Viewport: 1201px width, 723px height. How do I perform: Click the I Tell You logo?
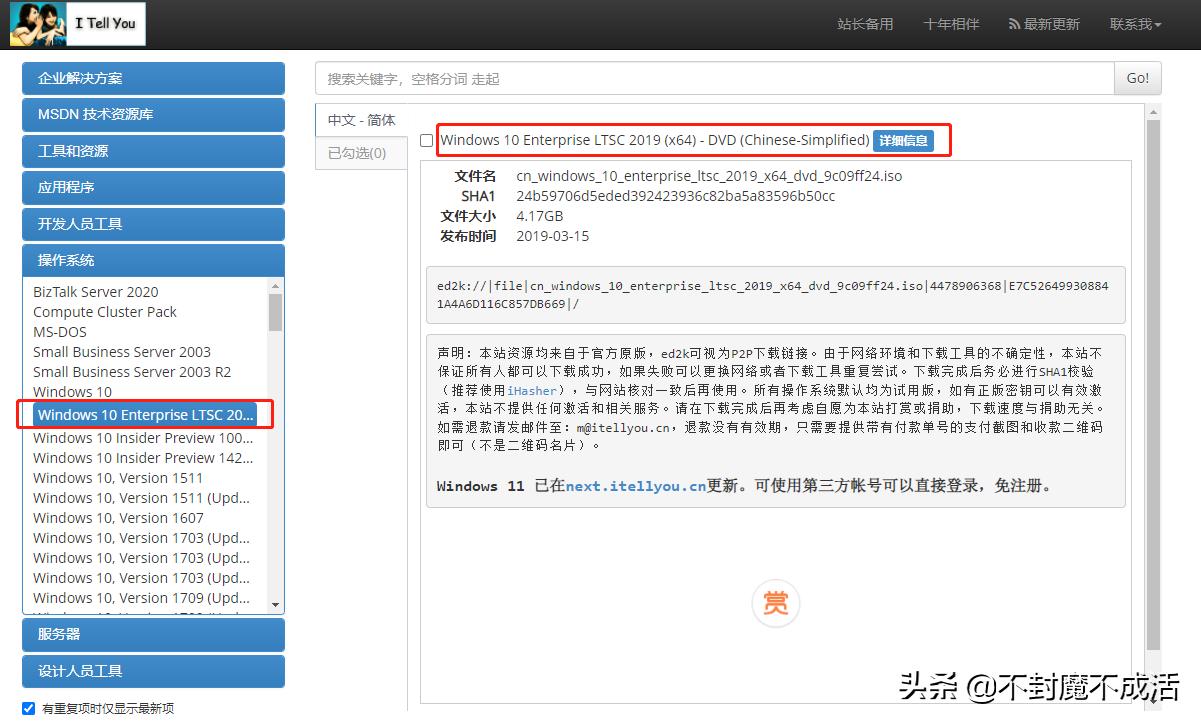tap(77, 23)
